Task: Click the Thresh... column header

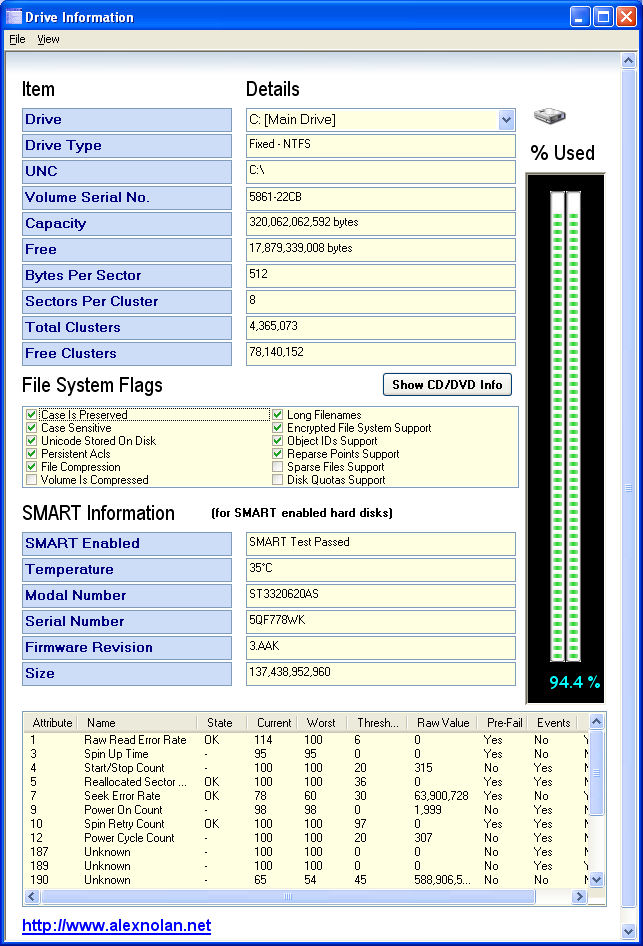Action: (x=377, y=723)
